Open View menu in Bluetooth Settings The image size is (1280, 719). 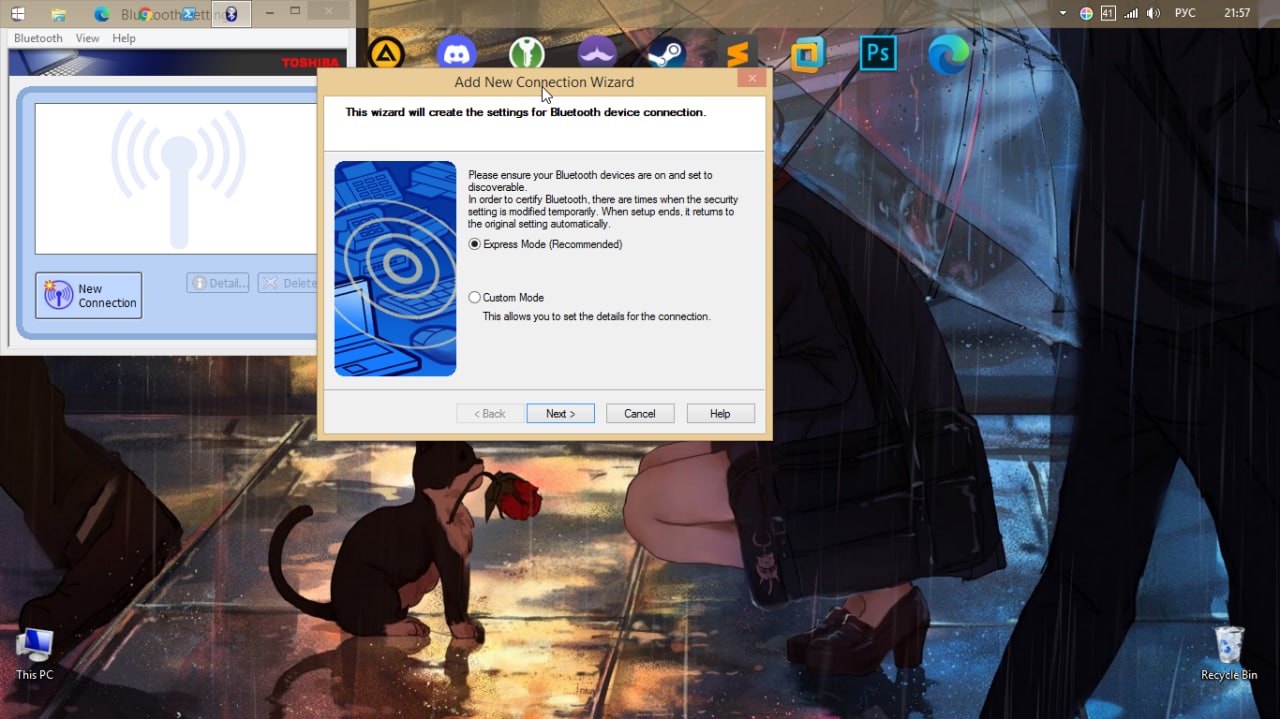tap(87, 38)
